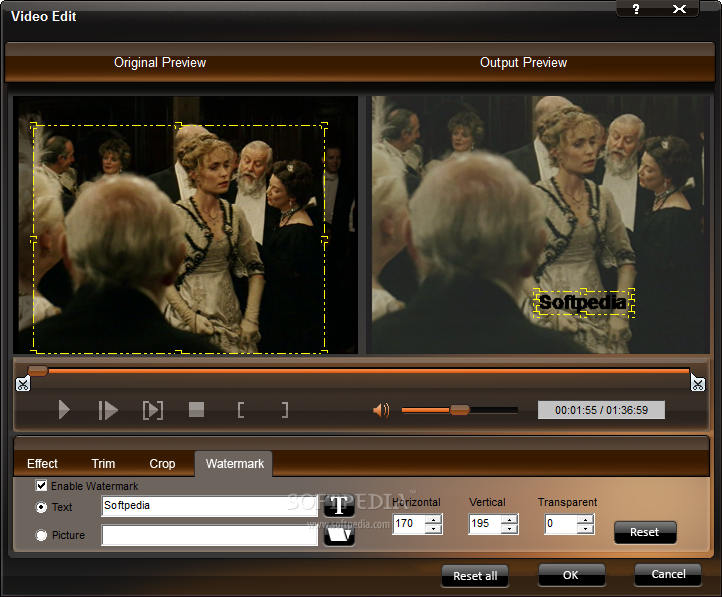Click the Reset all button

point(475,576)
